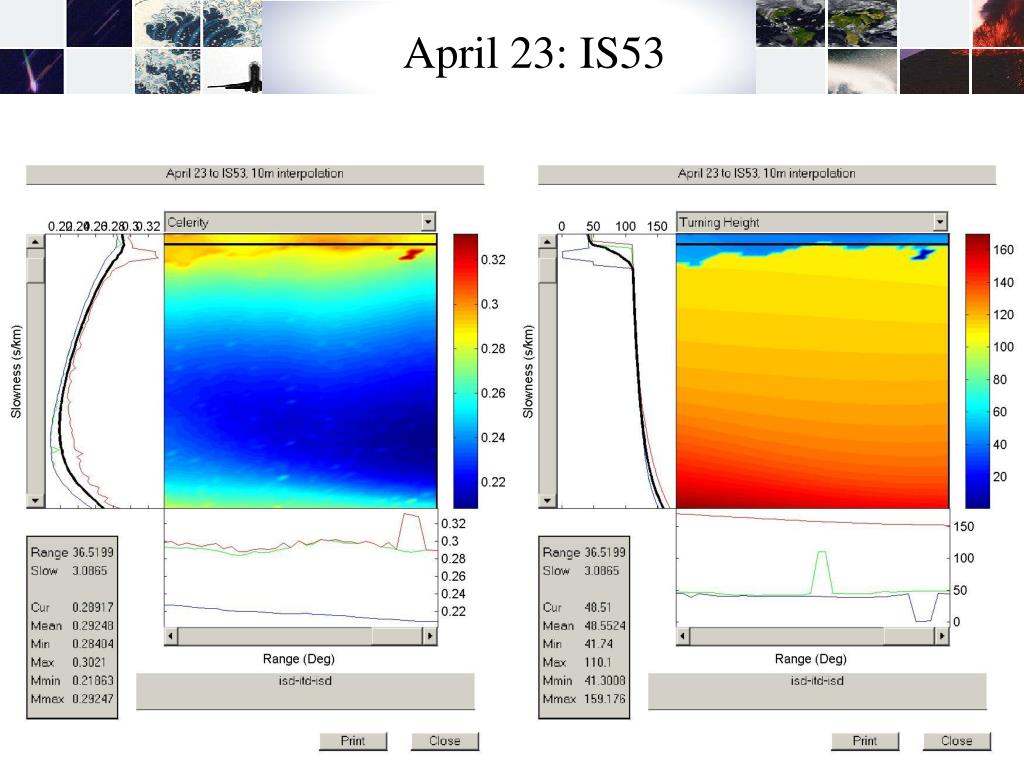The image size is (1024, 768).
Task: Click the Max 0.3021 value in left stats
Action: click(x=89, y=662)
